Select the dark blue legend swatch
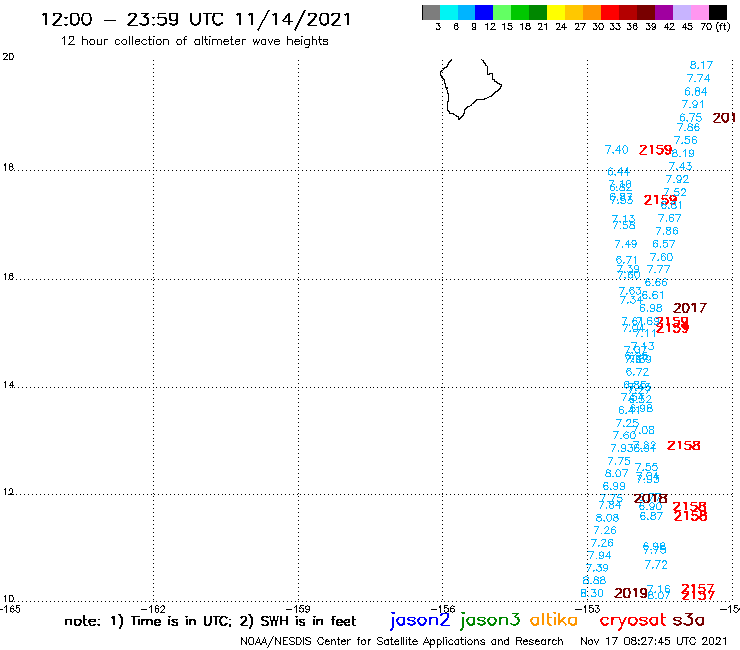The height and width of the screenshot is (650, 740). coord(484,12)
